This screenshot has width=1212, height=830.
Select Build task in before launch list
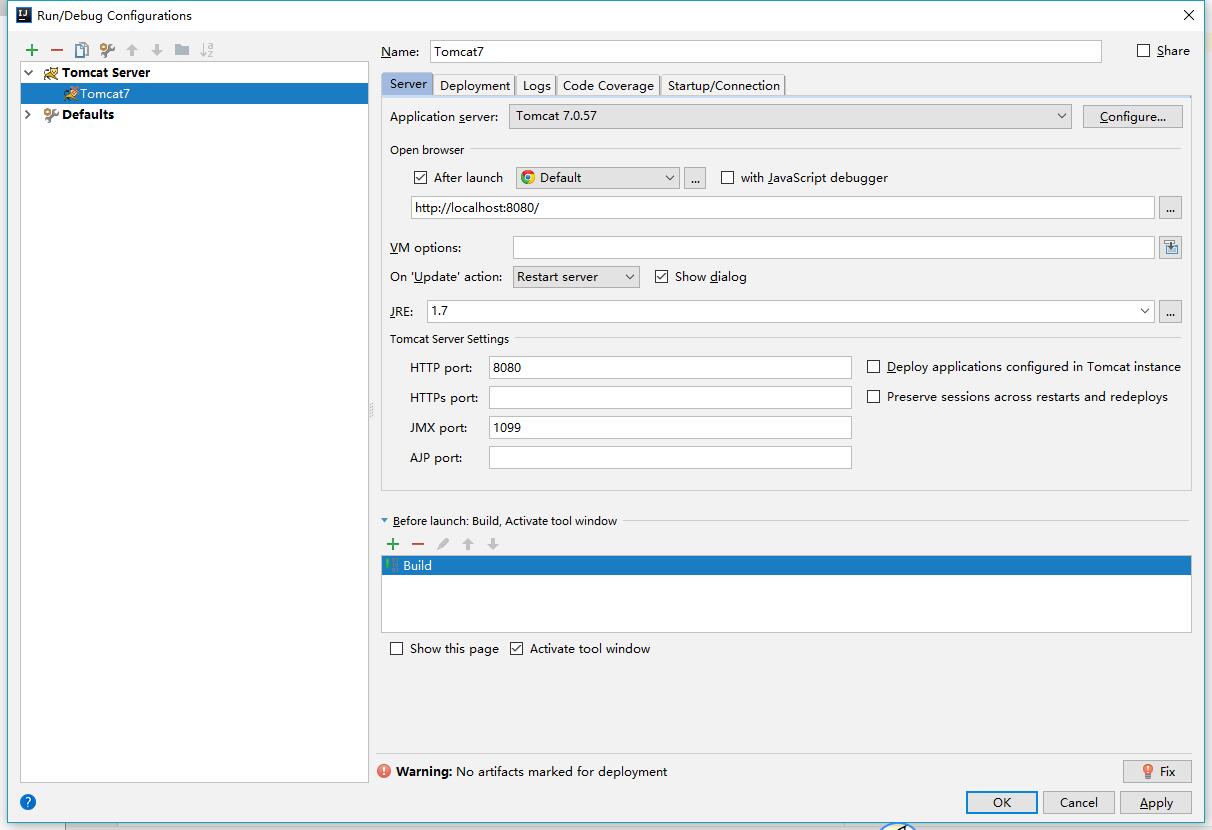click(x=786, y=566)
